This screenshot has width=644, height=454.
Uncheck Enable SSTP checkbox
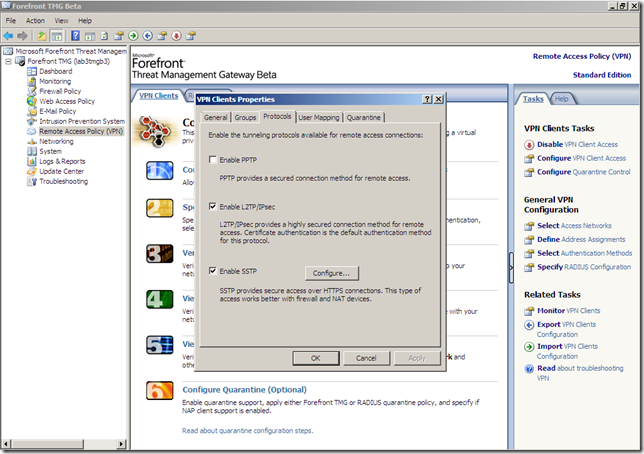(213, 271)
